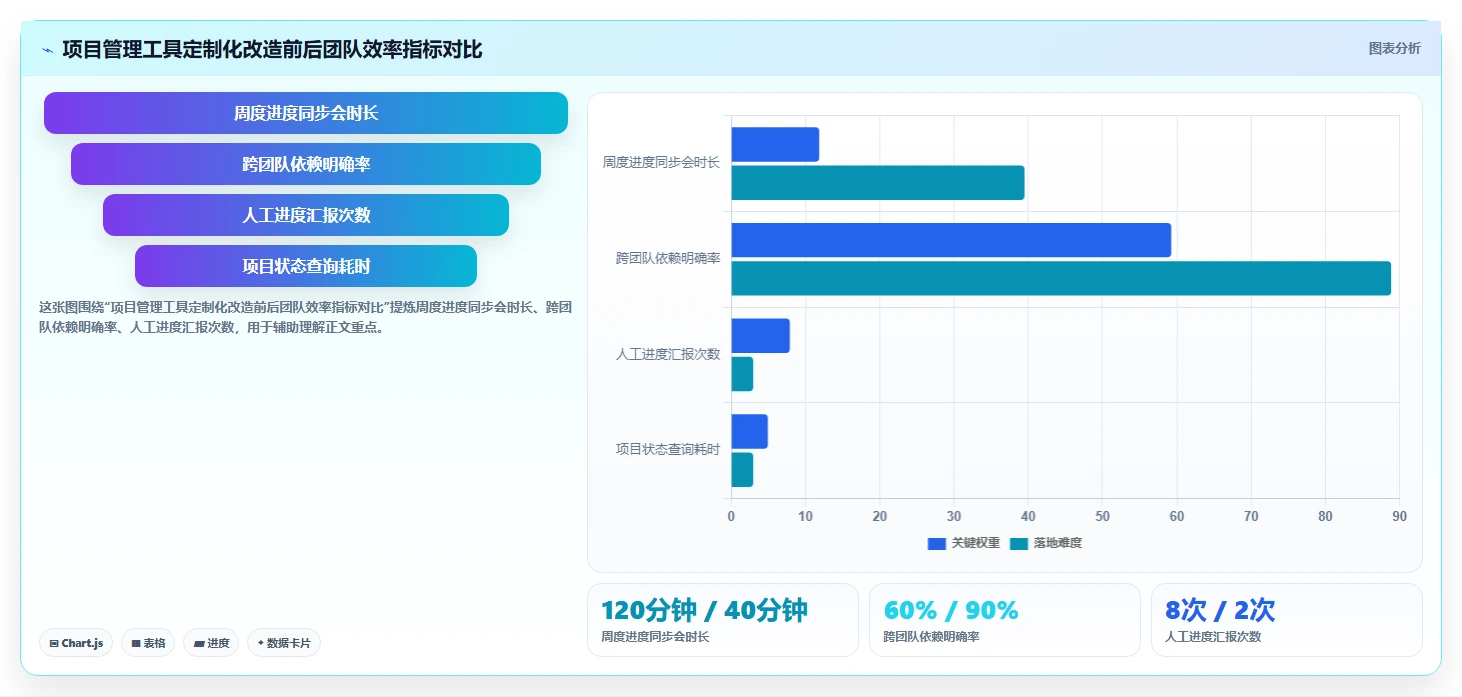
Task: Click the teal bar for 周度进度同步会时长
Action: point(878,183)
